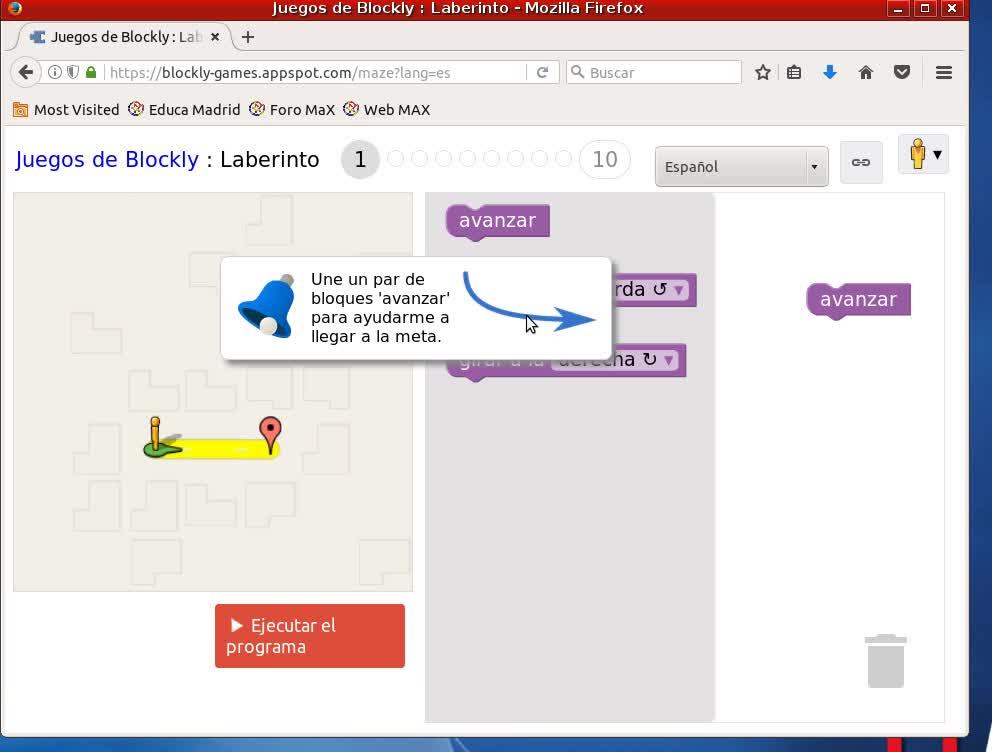Open the Foro MaX bookmark

pyautogui.click(x=292, y=109)
